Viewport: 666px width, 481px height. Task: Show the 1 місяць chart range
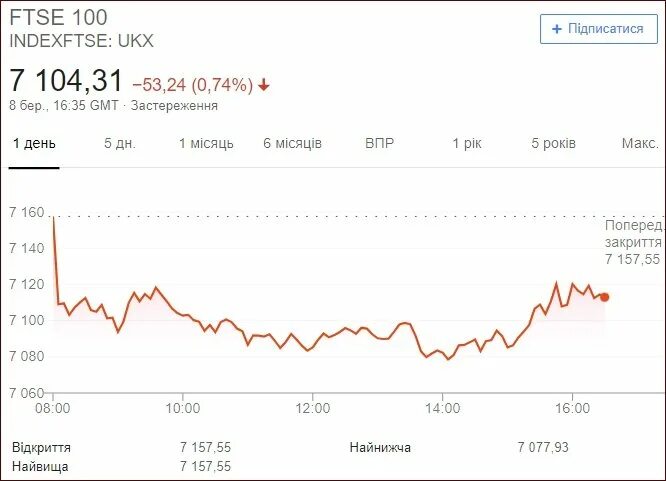(x=206, y=143)
